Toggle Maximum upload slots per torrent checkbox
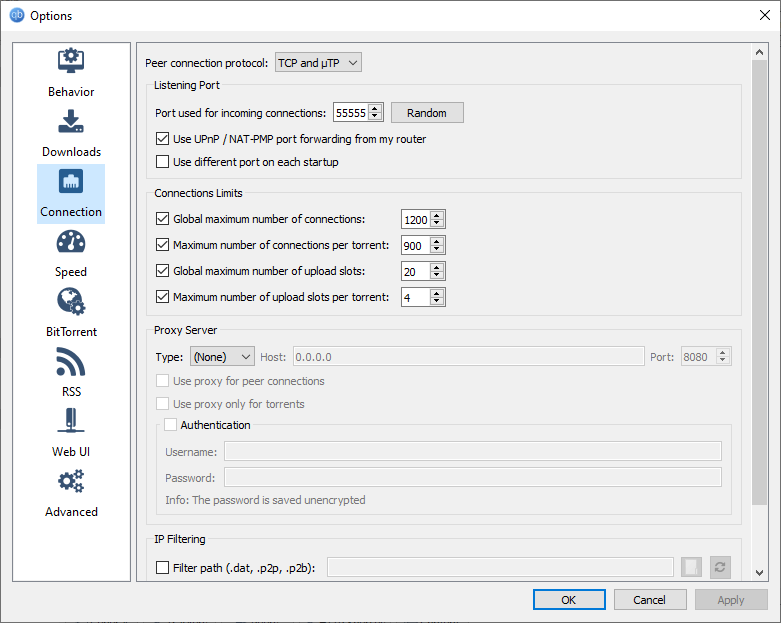 click(x=162, y=297)
